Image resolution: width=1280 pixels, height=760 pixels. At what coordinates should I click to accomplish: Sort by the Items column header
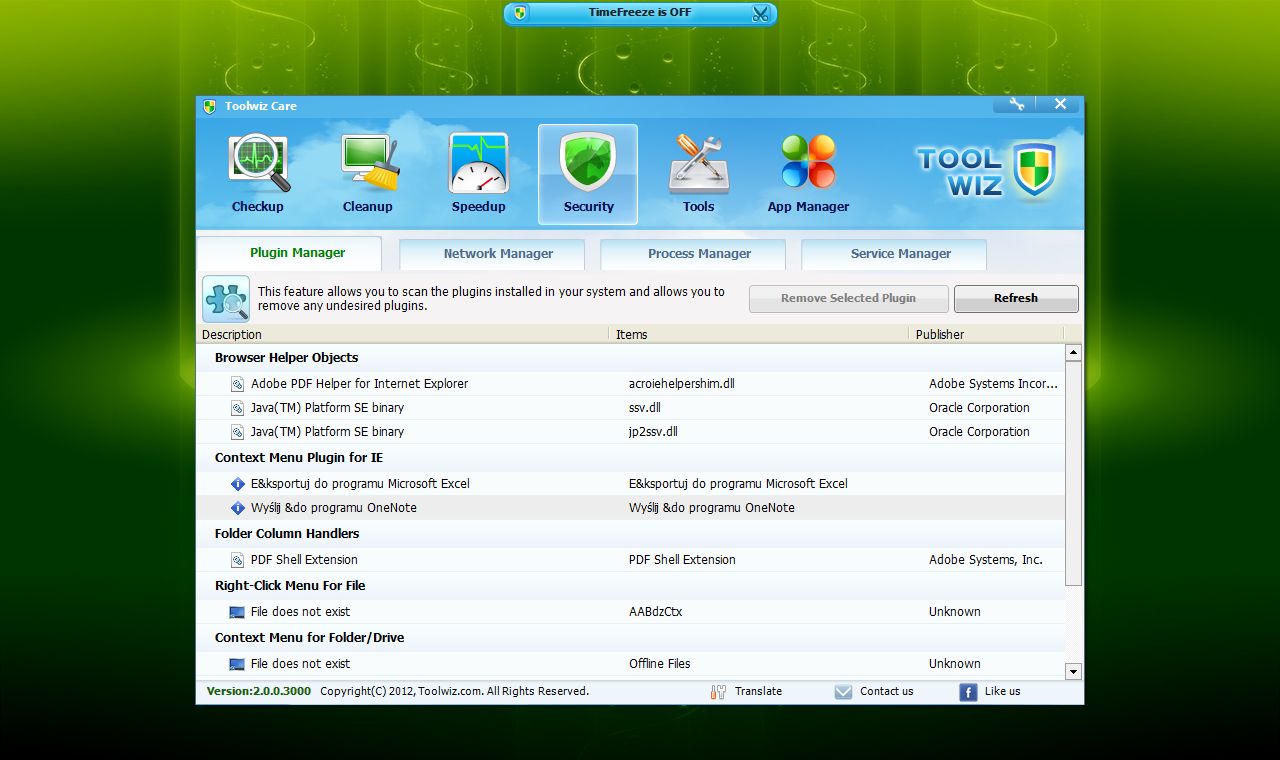tap(760, 334)
